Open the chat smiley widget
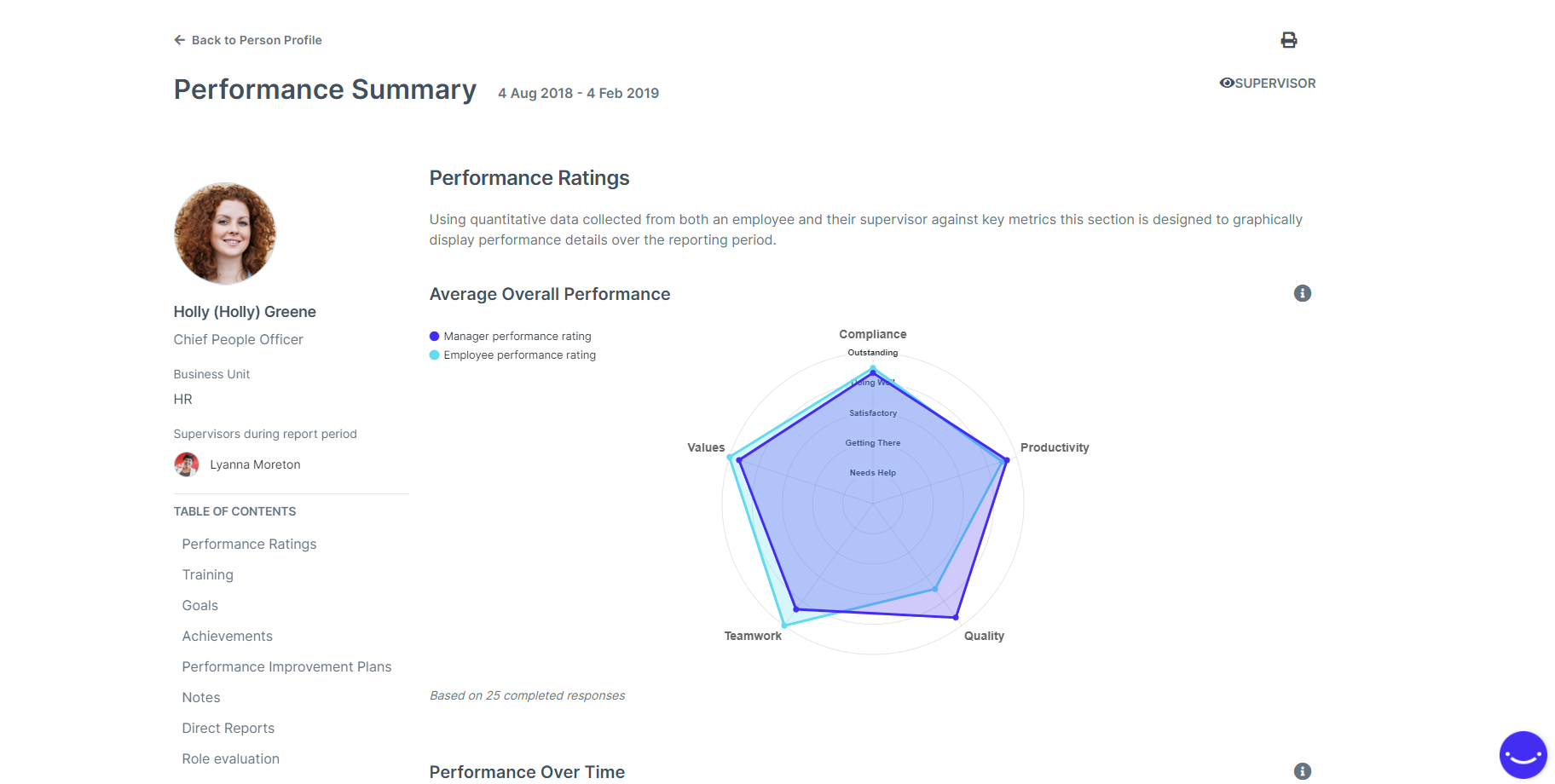 pyautogui.click(x=1523, y=754)
